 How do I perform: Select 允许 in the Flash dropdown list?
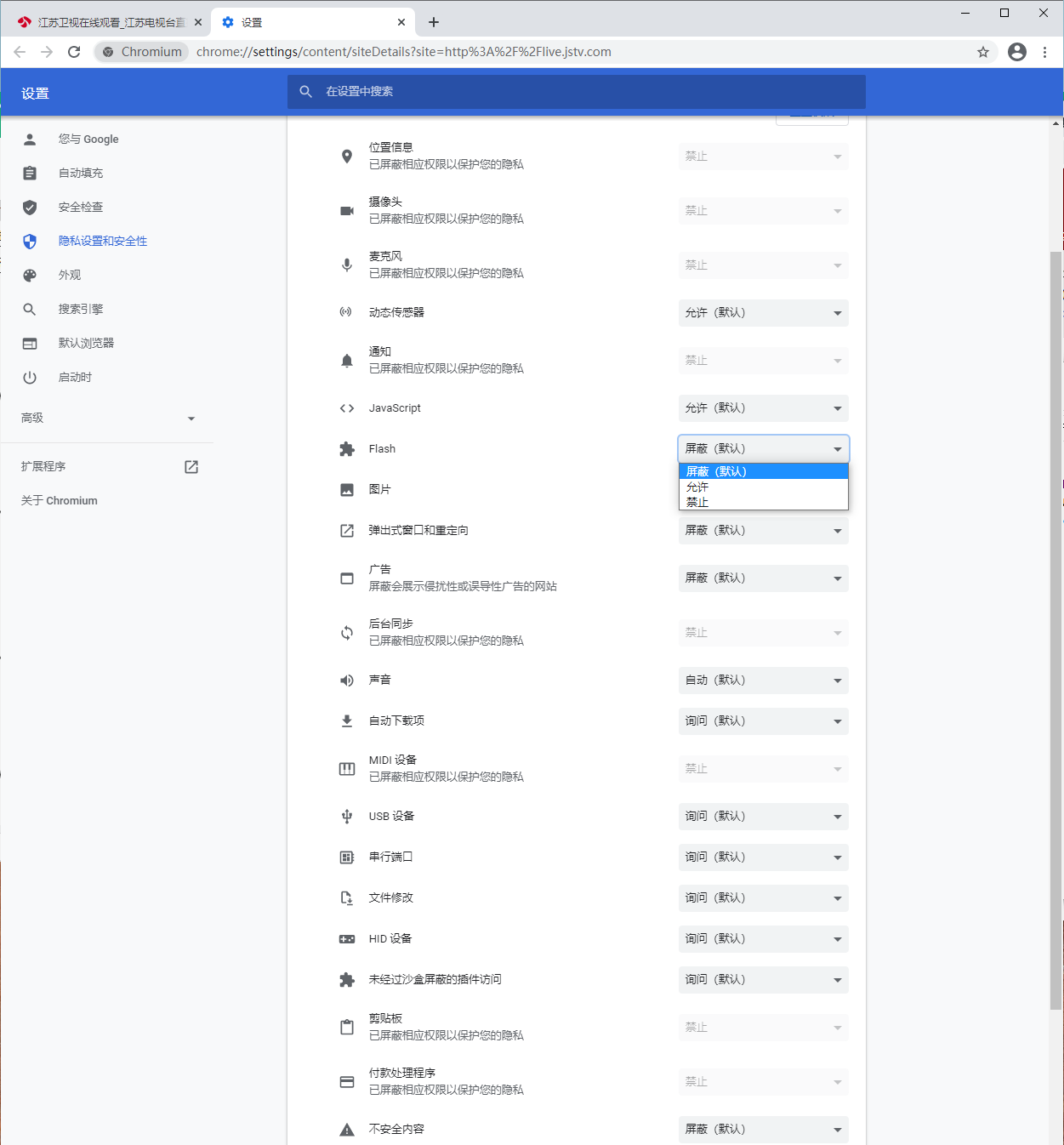(764, 487)
